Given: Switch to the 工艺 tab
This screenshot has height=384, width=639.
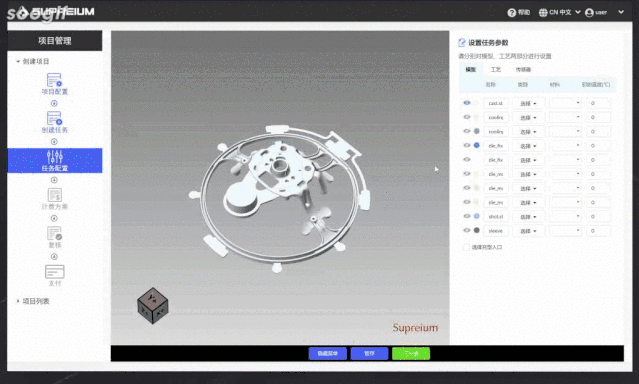Looking at the screenshot, I should click(496, 70).
